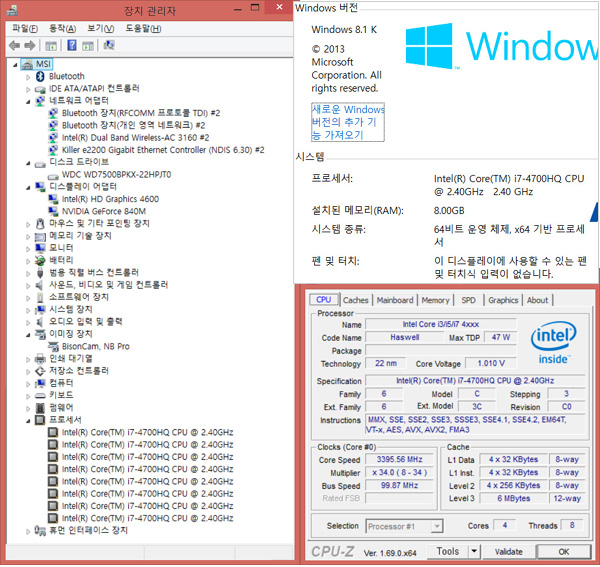
Task: Click the MSI computer root node icon
Action: tap(27, 64)
